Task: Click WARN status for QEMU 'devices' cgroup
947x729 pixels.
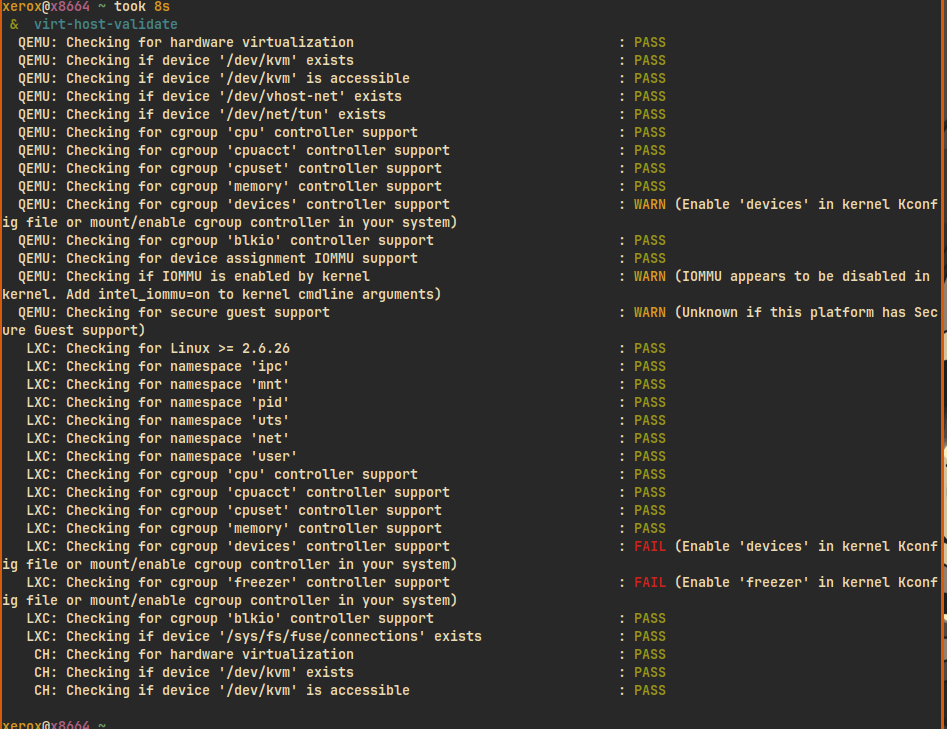Action: [649, 204]
